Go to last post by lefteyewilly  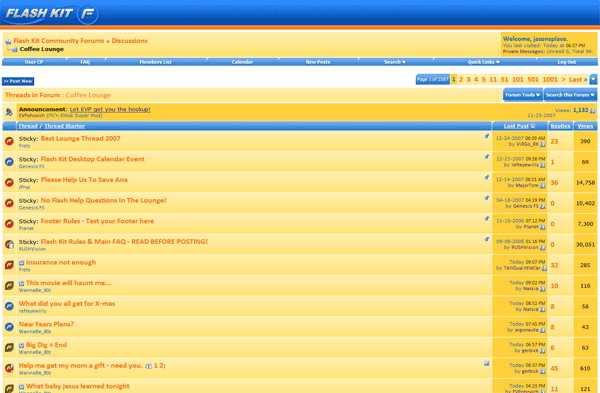pos(542,165)
